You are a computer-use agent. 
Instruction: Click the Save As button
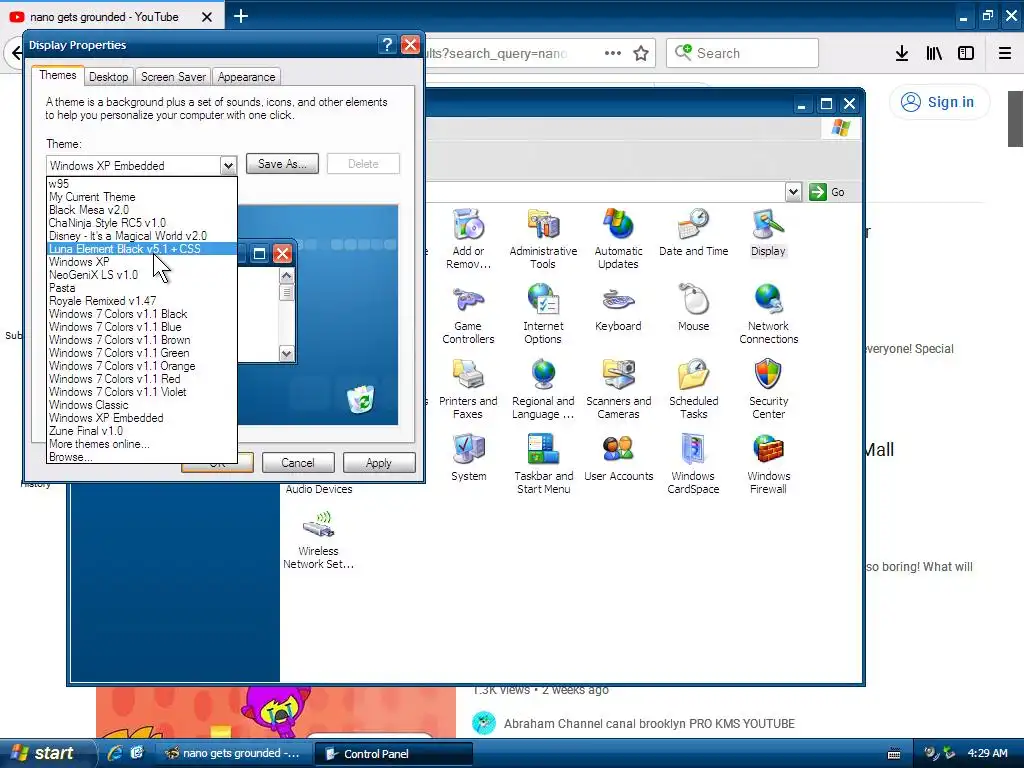pyautogui.click(x=282, y=164)
